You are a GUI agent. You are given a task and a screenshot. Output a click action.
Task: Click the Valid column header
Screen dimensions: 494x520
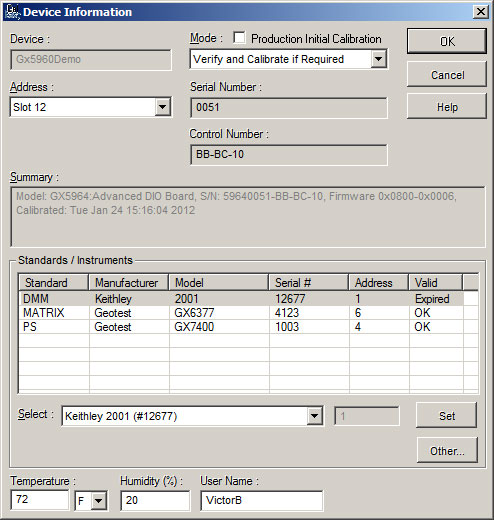coord(436,283)
